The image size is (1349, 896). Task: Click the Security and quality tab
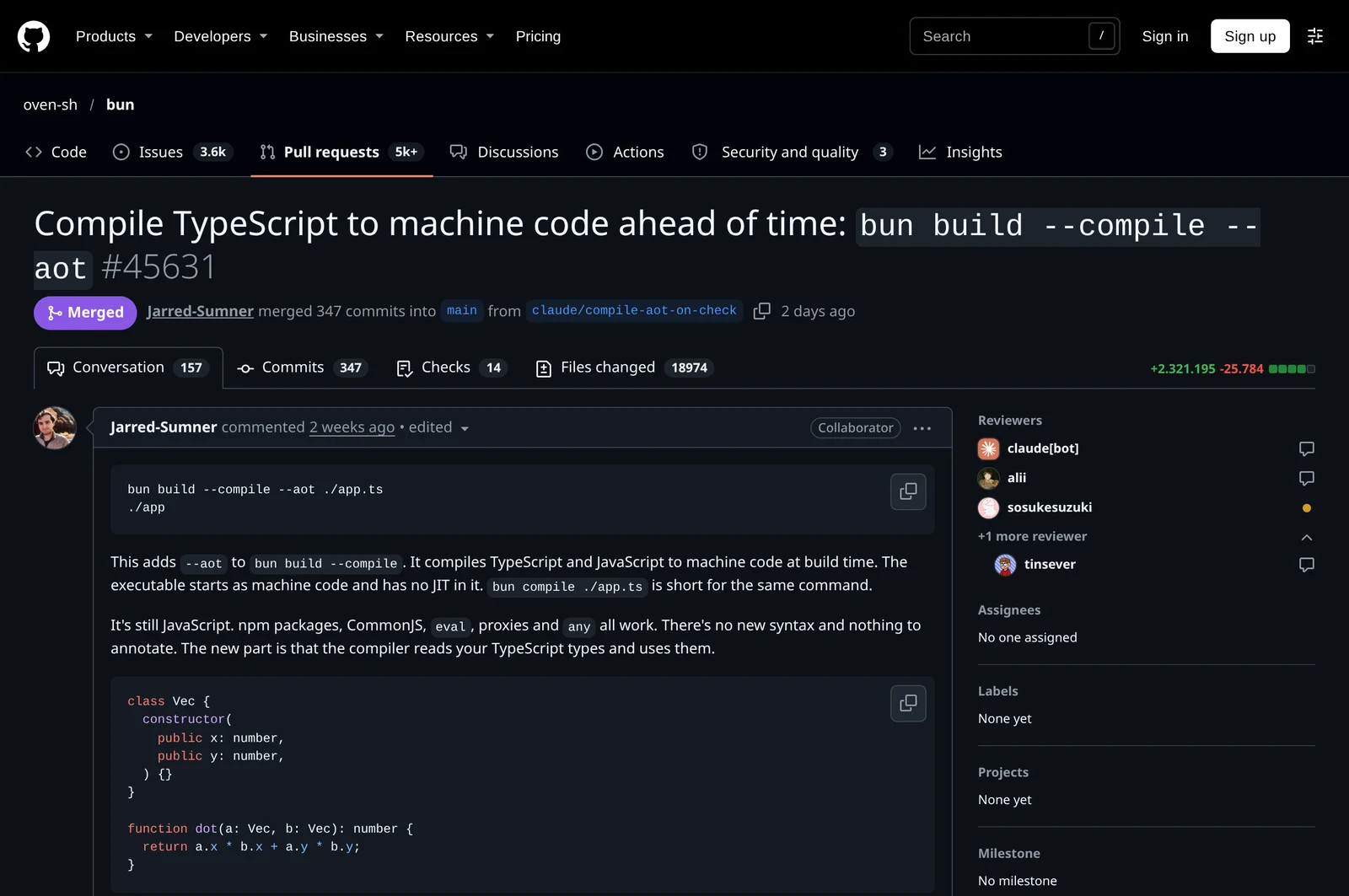792,152
